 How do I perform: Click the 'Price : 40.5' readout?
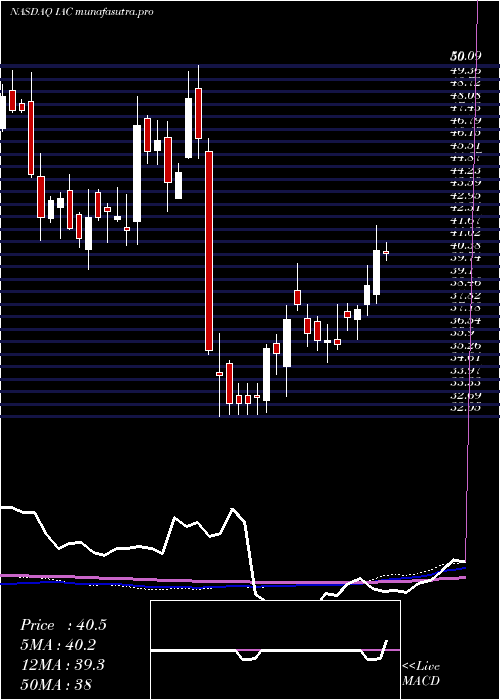[x=63, y=625]
